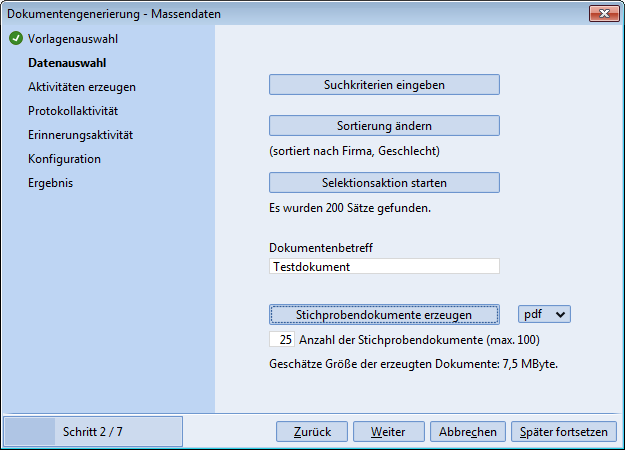
Task: Go back with the Zurück button
Action: click(312, 432)
